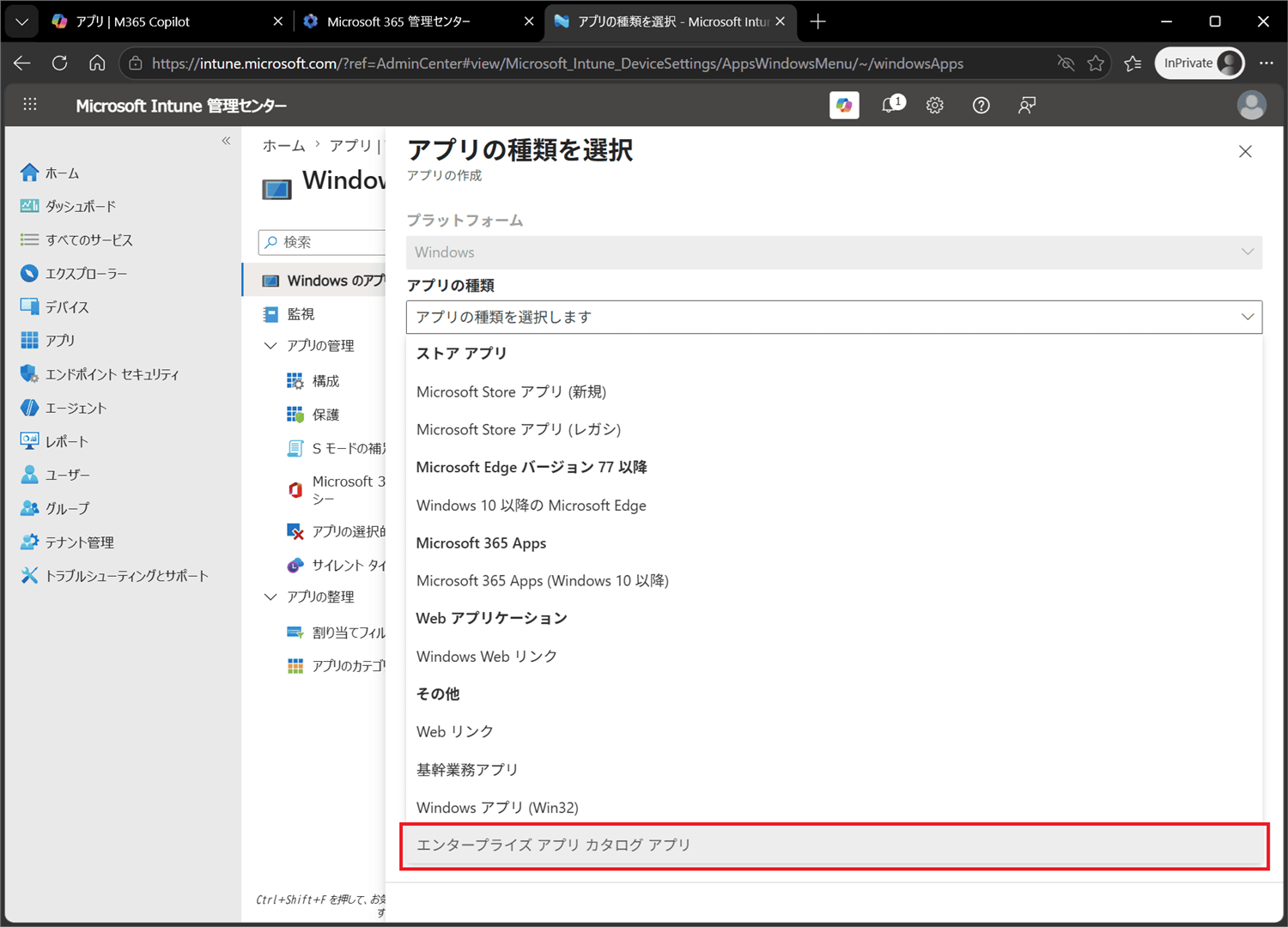The width and height of the screenshot is (1288, 927).
Task: View site information lock icon
Action: 136,63
